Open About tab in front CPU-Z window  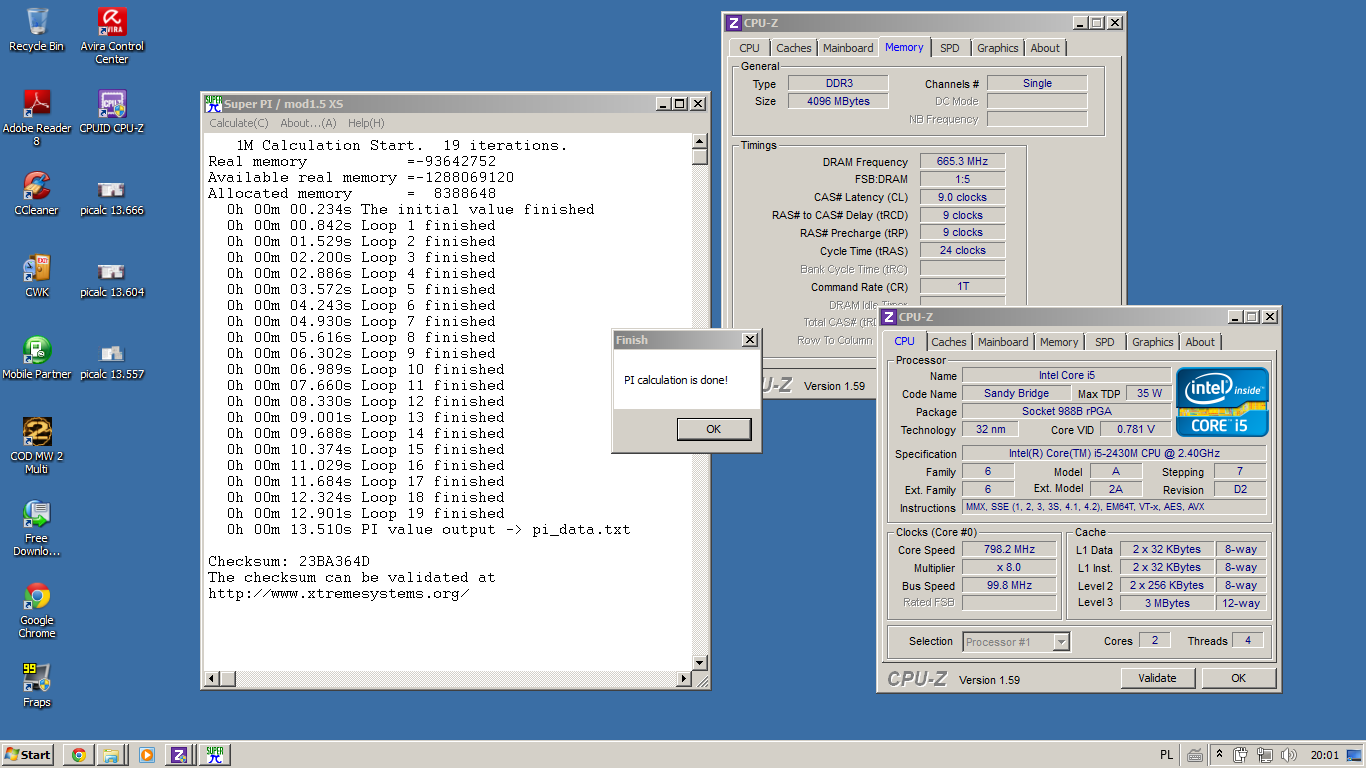click(x=1200, y=342)
